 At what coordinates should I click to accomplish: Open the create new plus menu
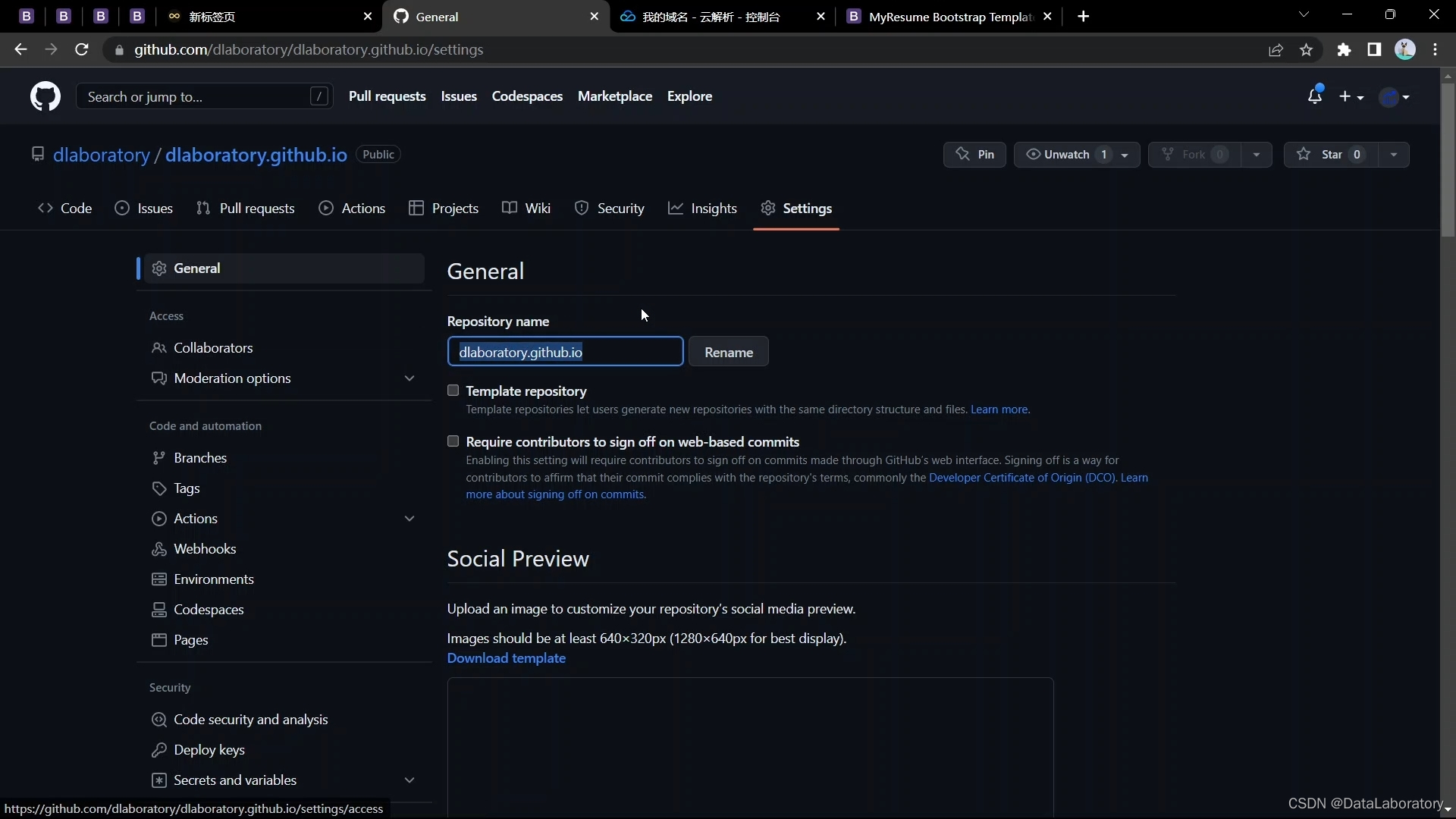(1351, 96)
